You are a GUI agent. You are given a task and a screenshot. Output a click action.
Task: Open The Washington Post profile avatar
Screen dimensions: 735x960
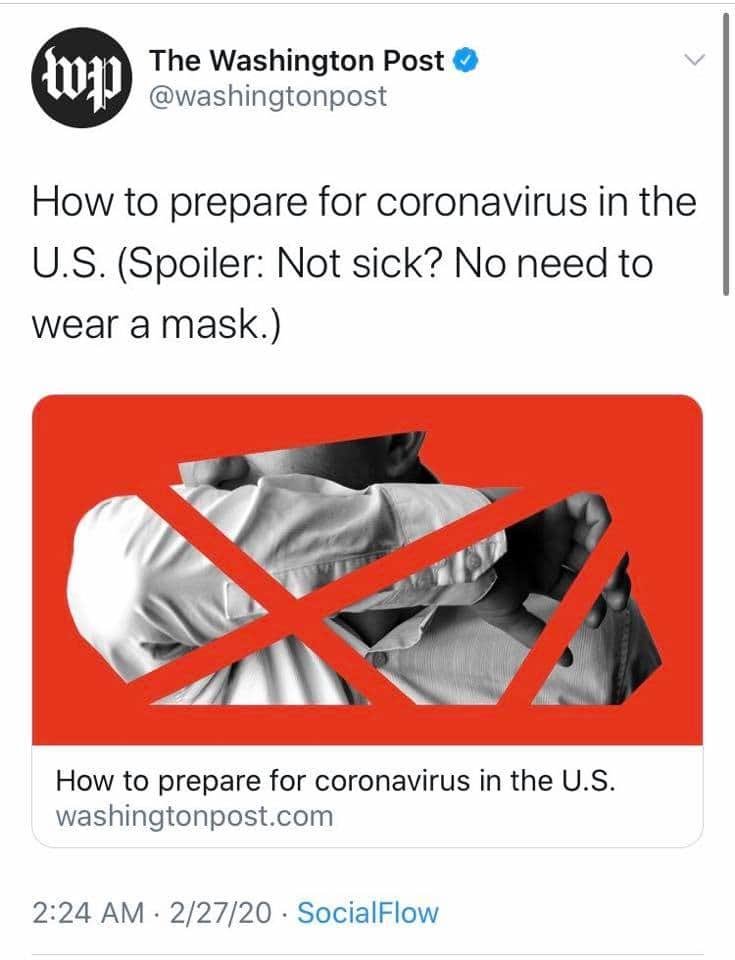82,78
